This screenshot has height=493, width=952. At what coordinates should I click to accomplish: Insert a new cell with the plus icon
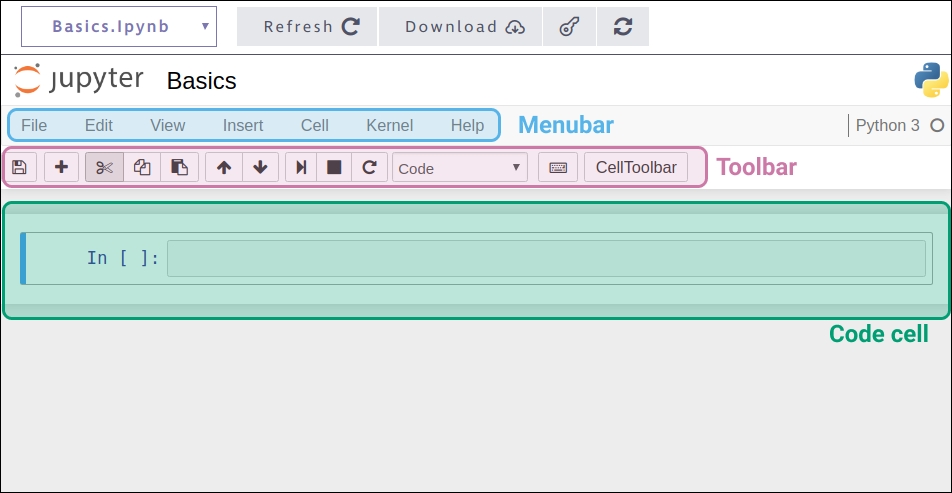(x=61, y=167)
